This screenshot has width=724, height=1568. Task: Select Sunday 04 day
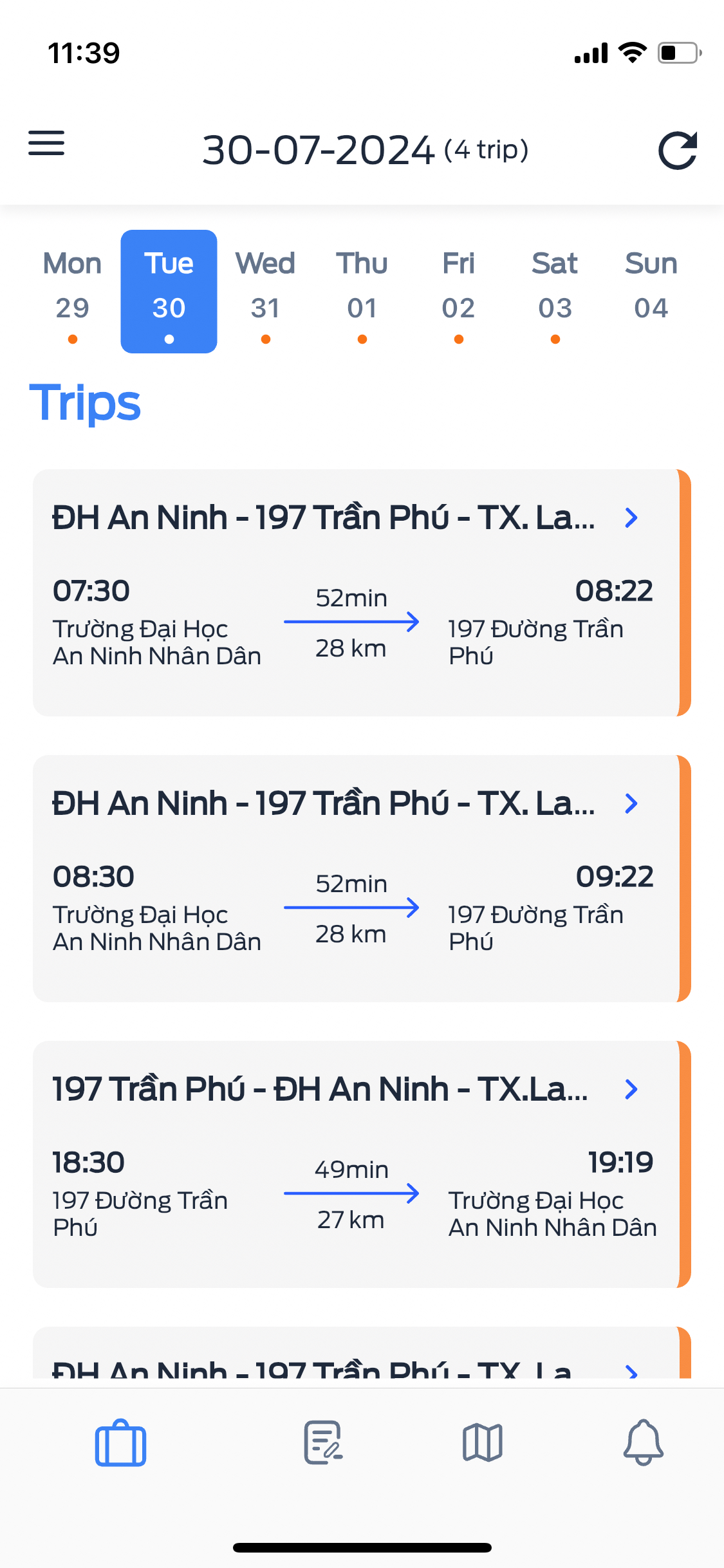coord(651,292)
